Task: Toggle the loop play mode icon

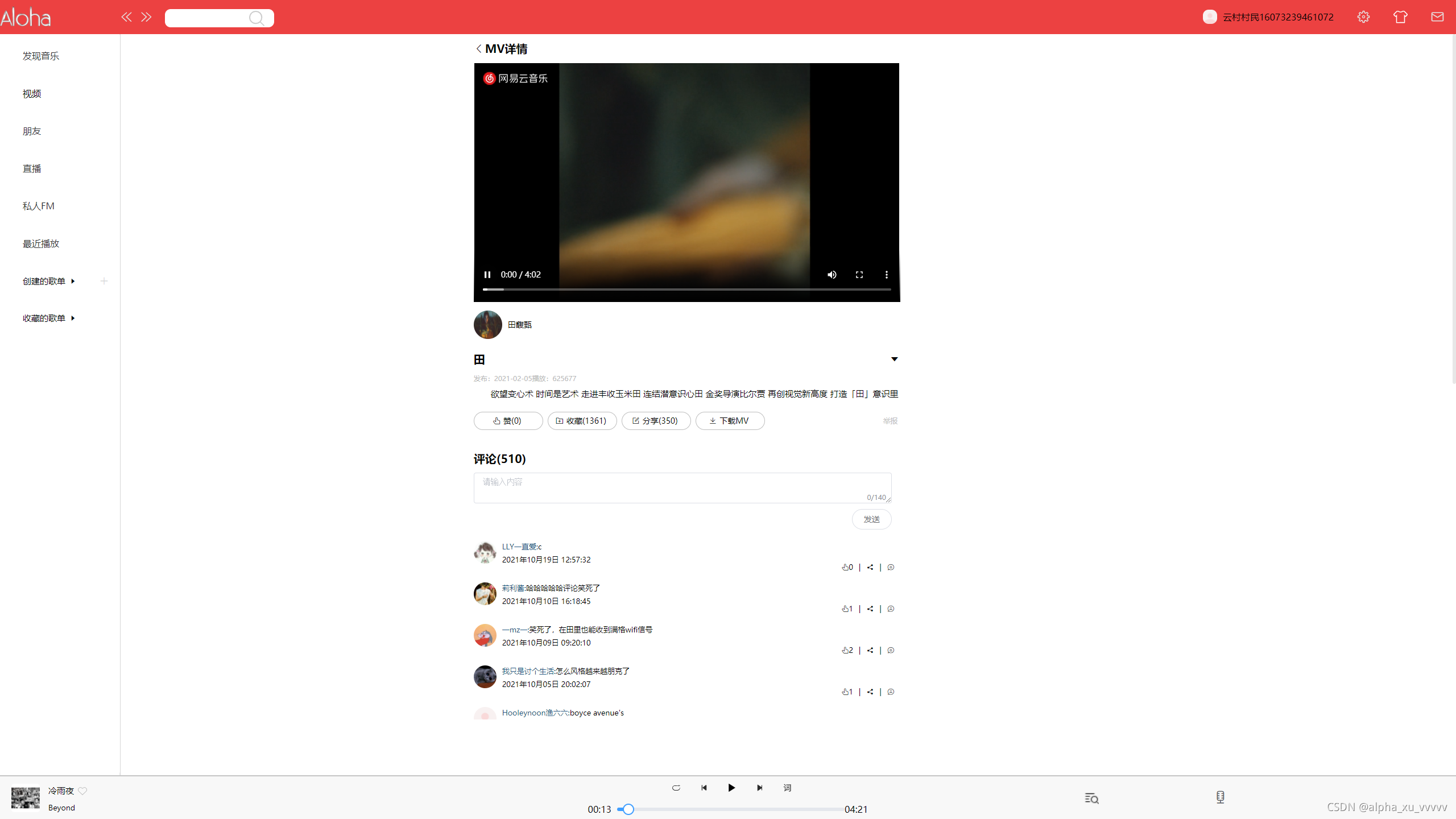Action: [676, 788]
